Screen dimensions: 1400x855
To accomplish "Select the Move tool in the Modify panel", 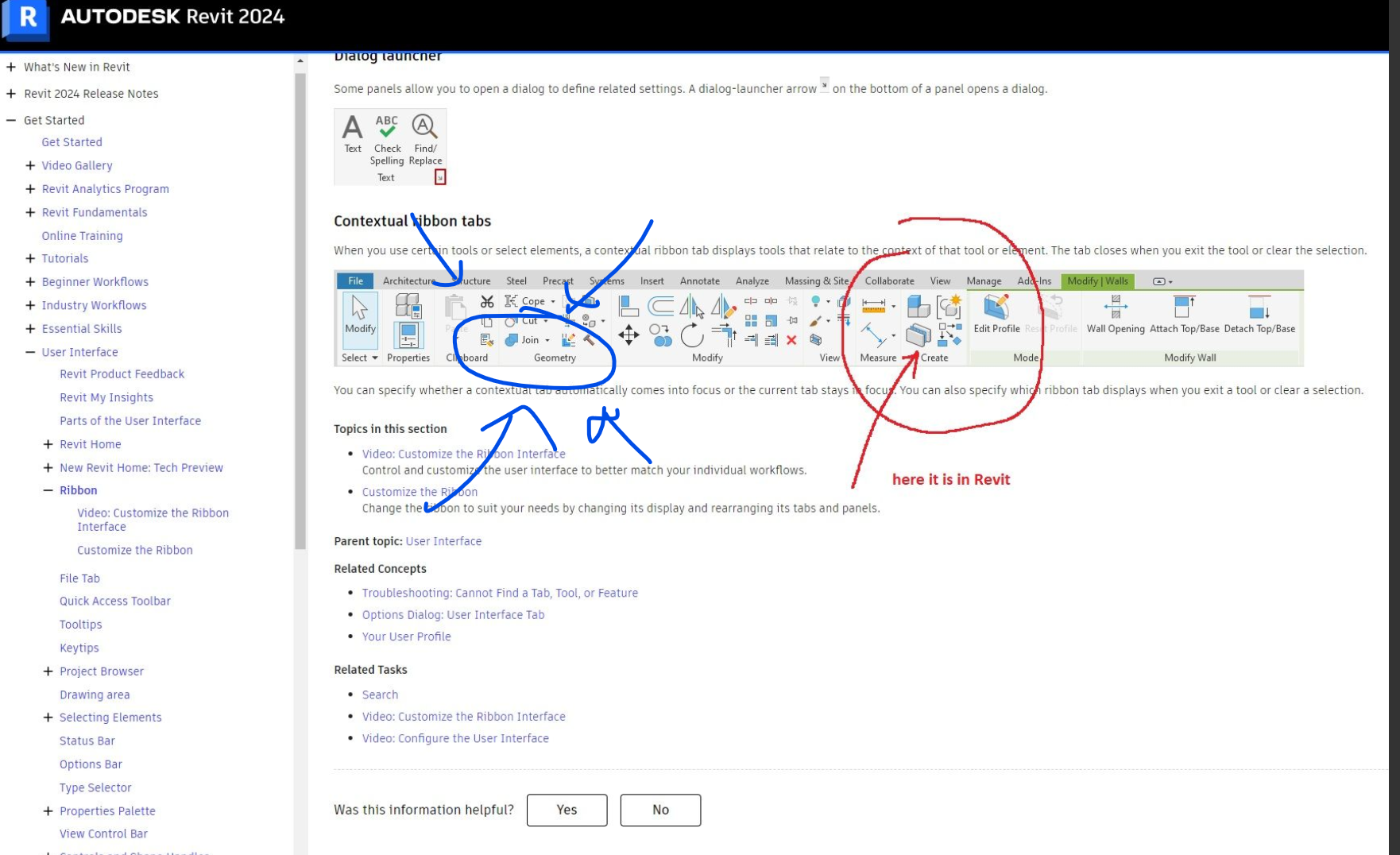I will [628, 335].
